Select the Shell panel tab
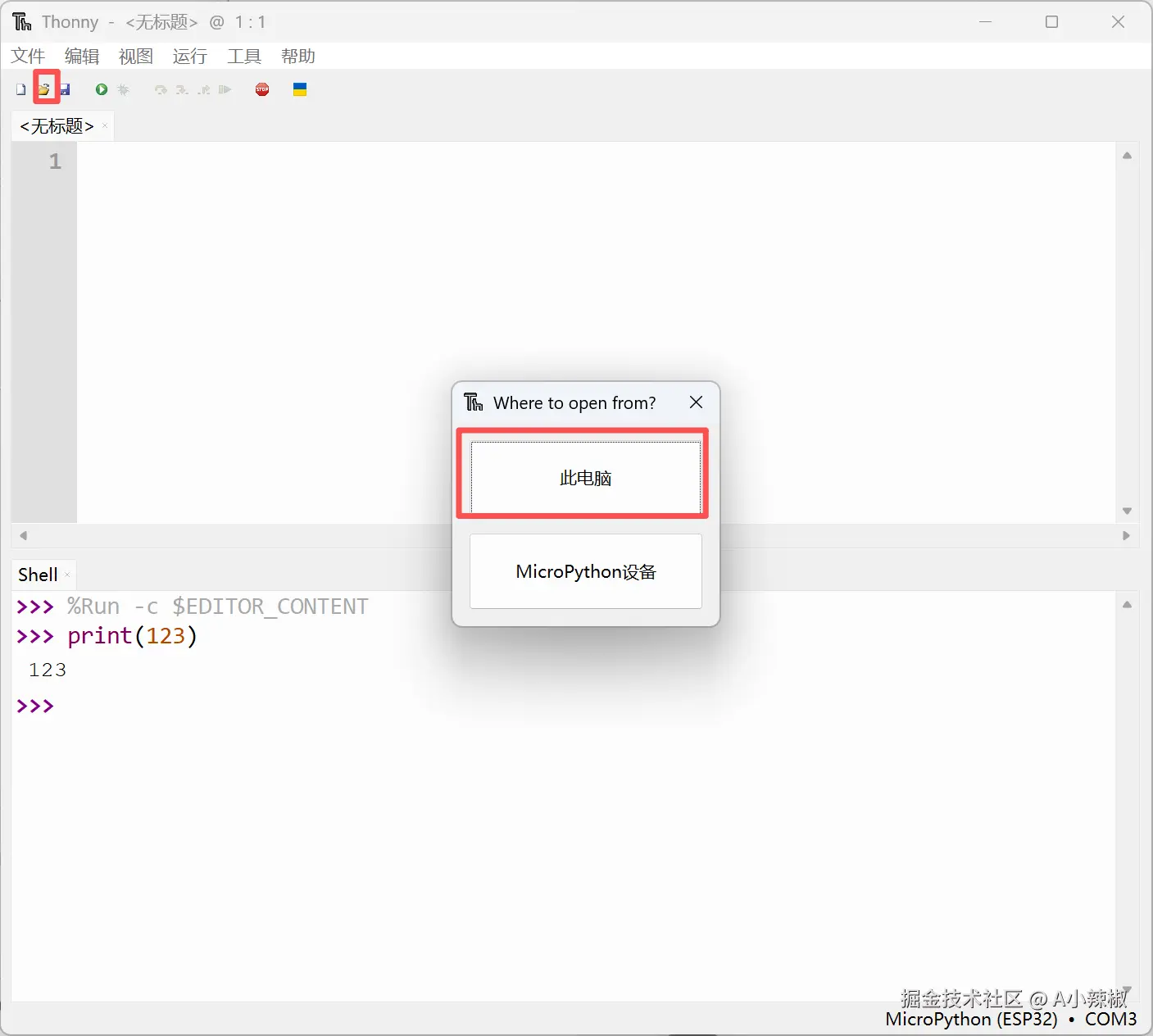The height and width of the screenshot is (1036, 1153). (38, 575)
